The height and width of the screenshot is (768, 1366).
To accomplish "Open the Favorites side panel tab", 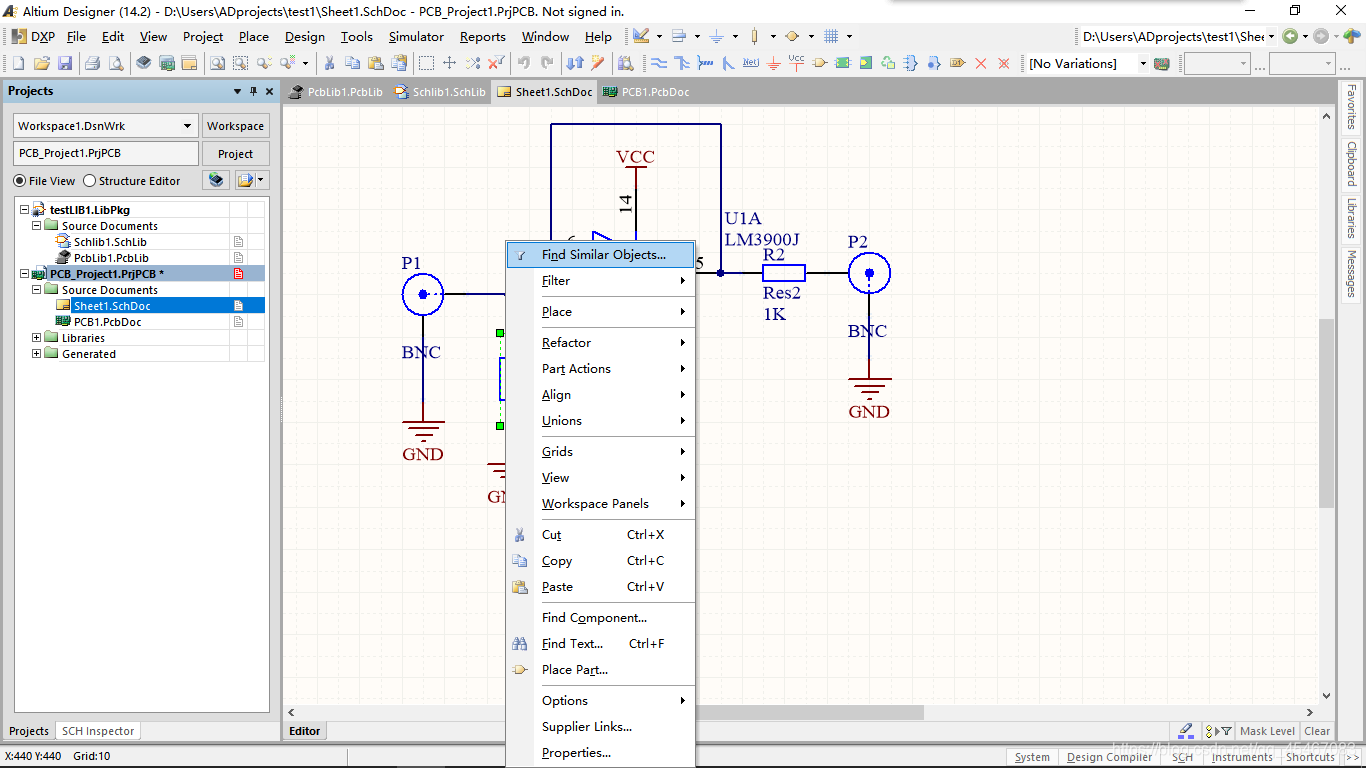I will [1351, 107].
